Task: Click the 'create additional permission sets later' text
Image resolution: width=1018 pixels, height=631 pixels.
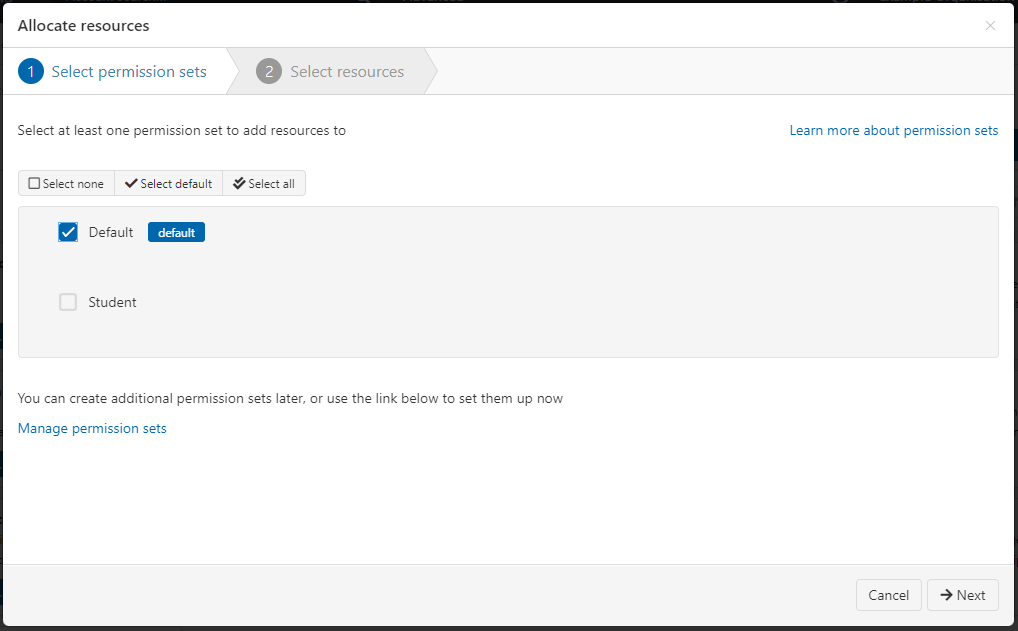Action: (x=290, y=399)
